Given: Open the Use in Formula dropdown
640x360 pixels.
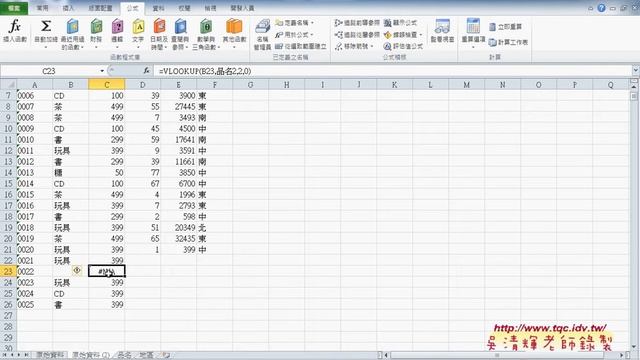Looking at the screenshot, I should coord(294,35).
